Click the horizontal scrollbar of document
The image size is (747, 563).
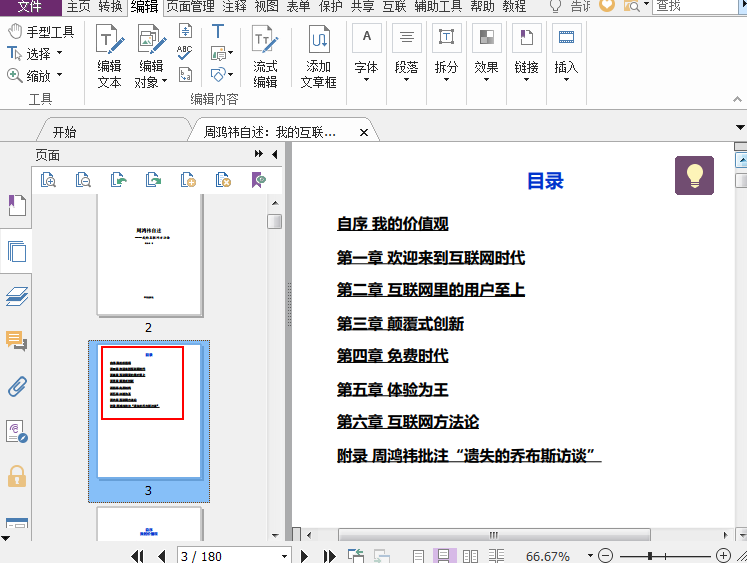tap(494, 535)
